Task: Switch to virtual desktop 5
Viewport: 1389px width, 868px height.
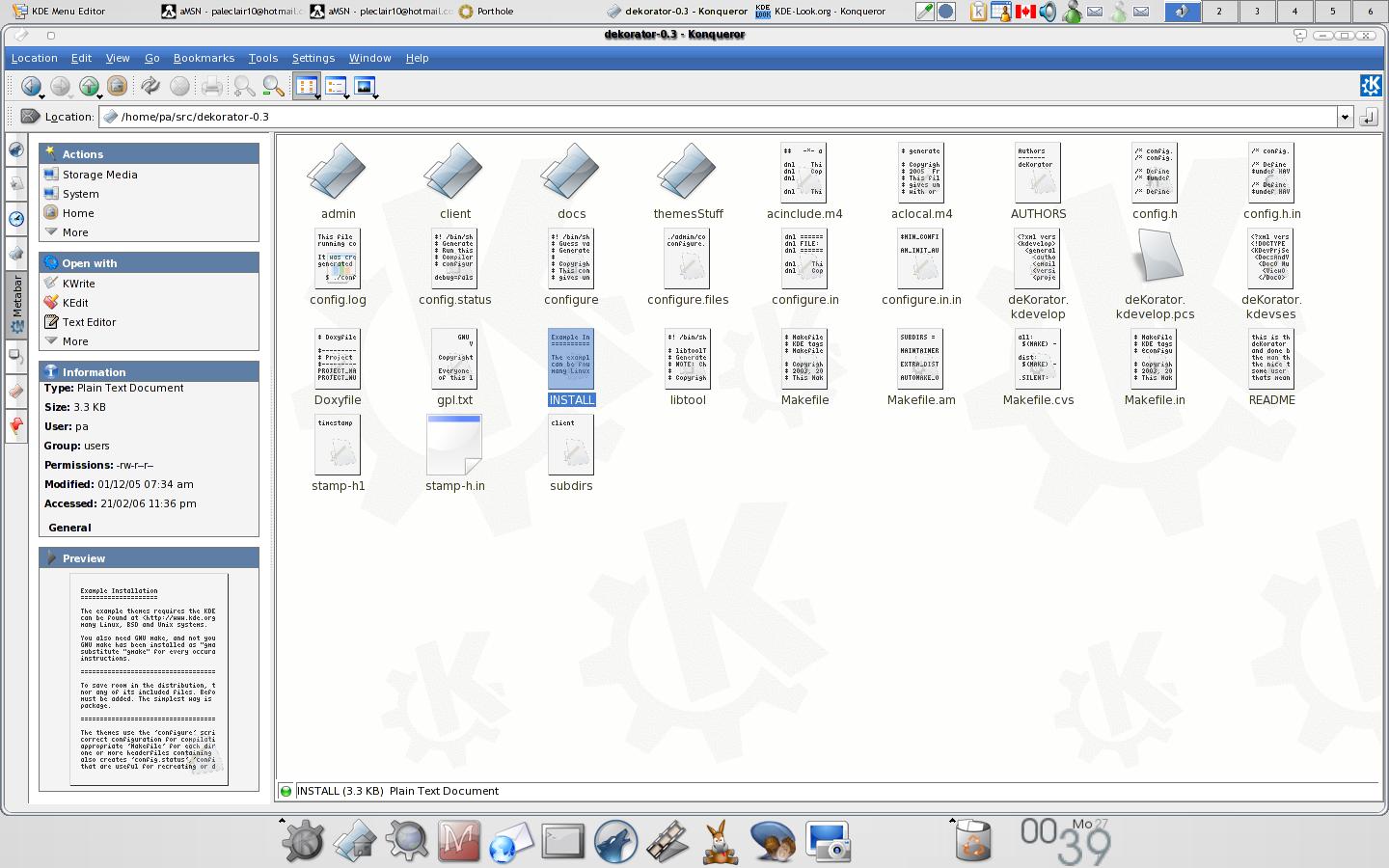Action: point(1332,12)
